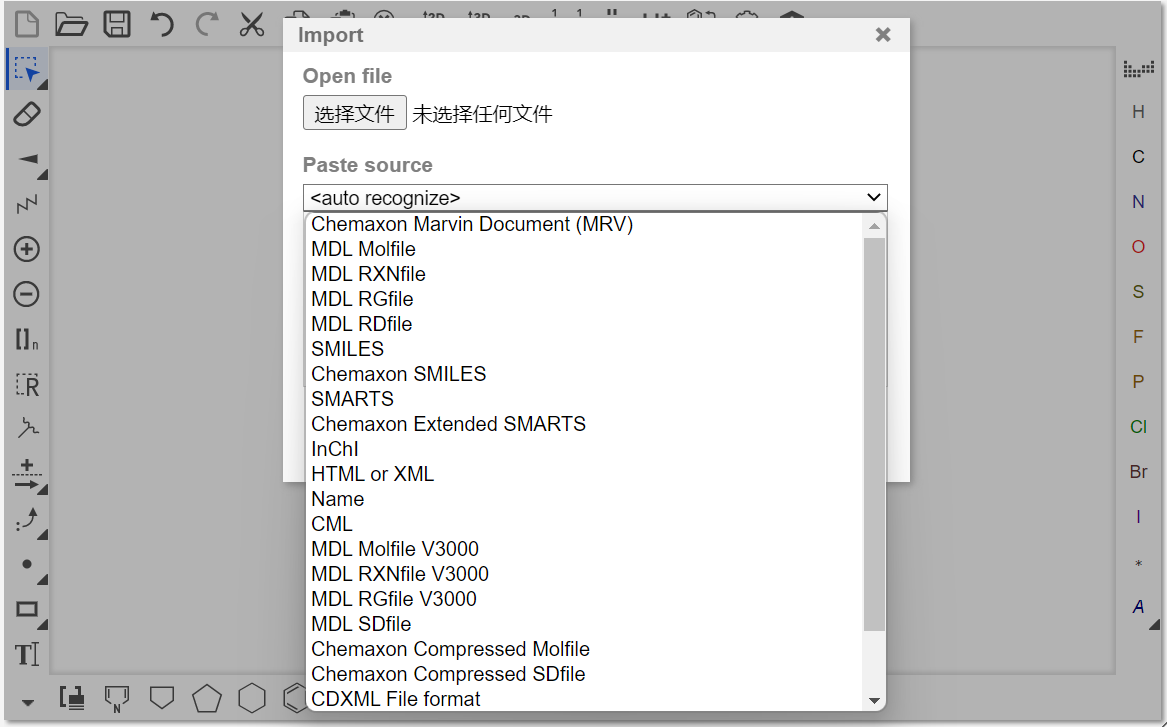Choose Hydrogen atom H
Viewport: 1167px width, 727px height.
(1138, 112)
